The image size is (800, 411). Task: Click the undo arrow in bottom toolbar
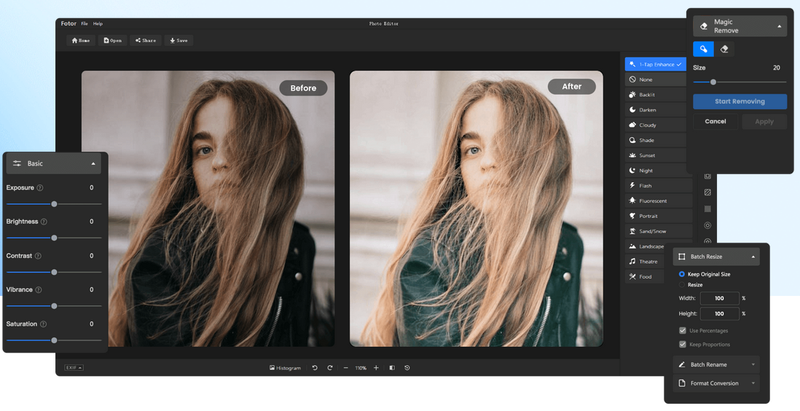pyautogui.click(x=315, y=368)
